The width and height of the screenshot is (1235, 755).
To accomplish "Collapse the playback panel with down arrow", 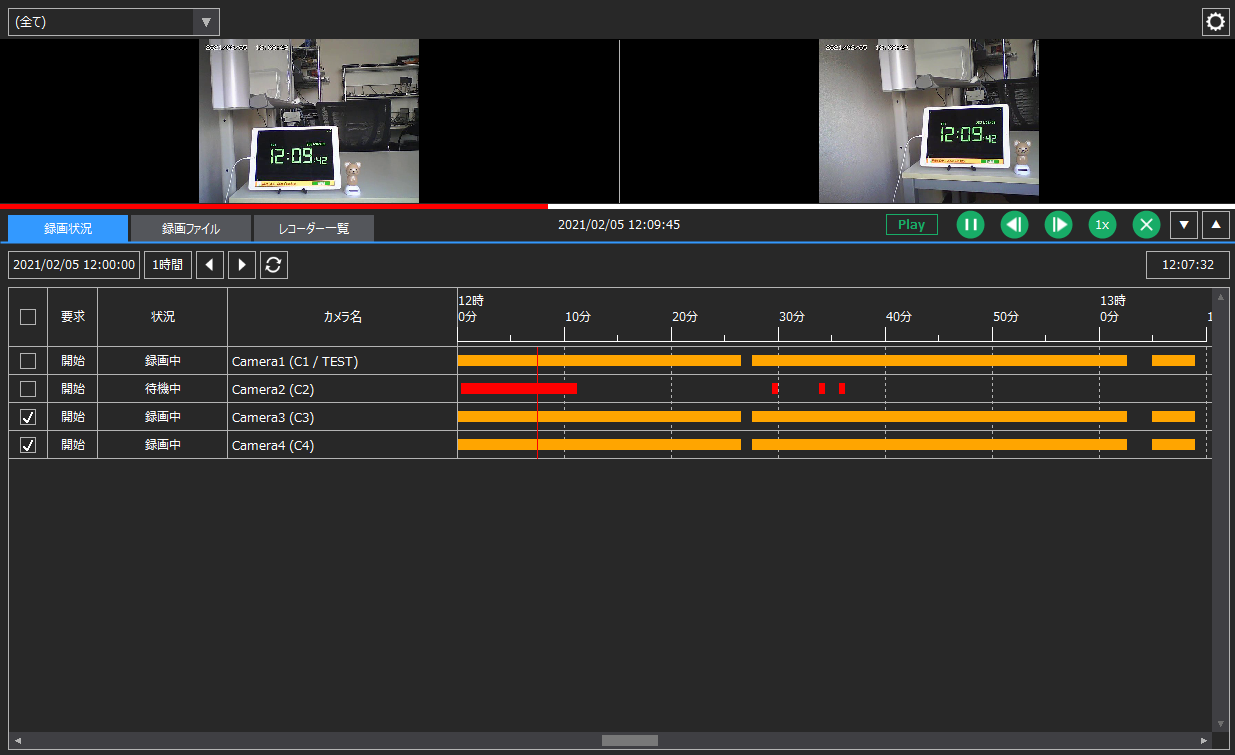I will click(1184, 224).
